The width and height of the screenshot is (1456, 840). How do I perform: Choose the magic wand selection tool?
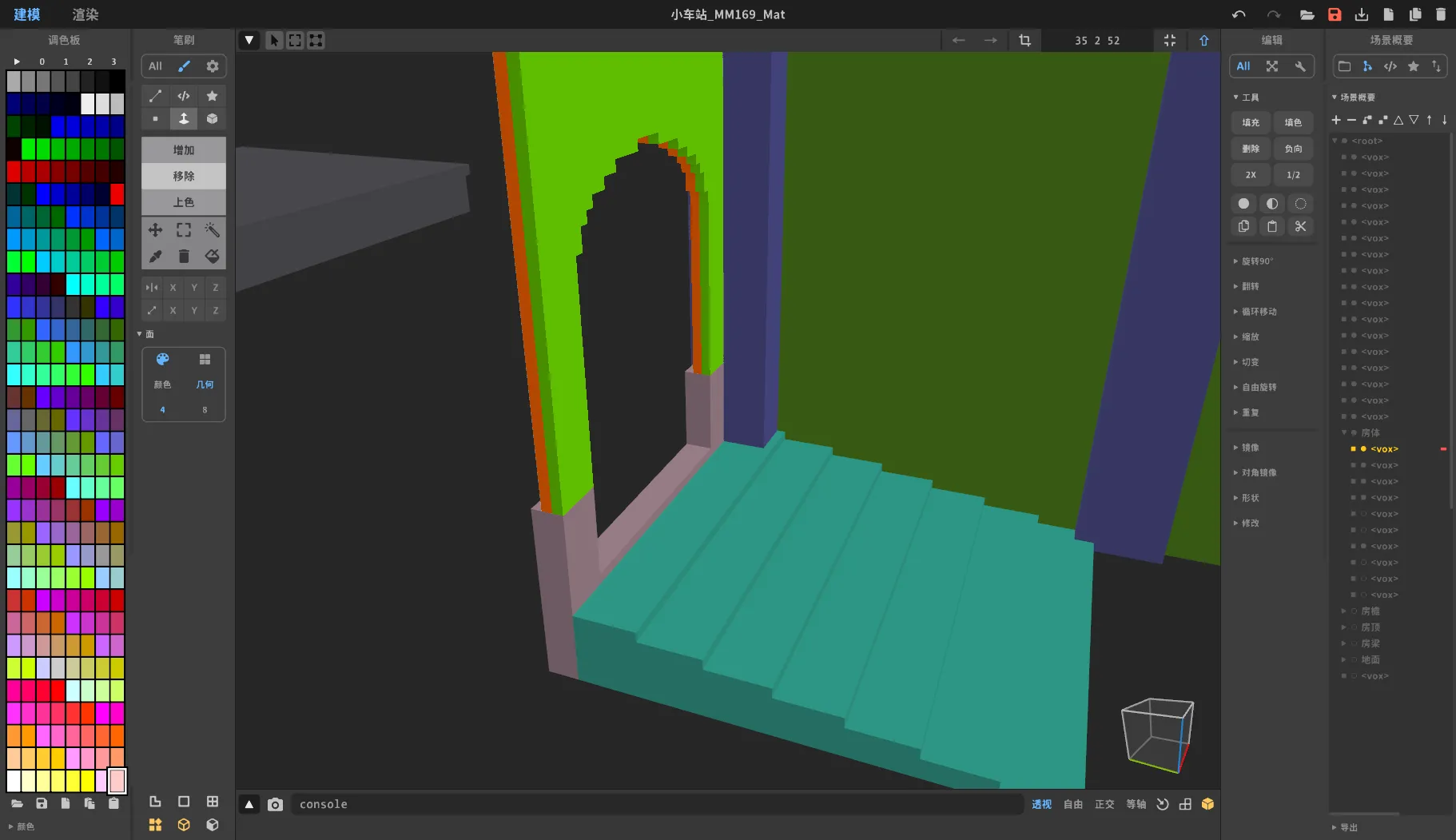point(212,230)
